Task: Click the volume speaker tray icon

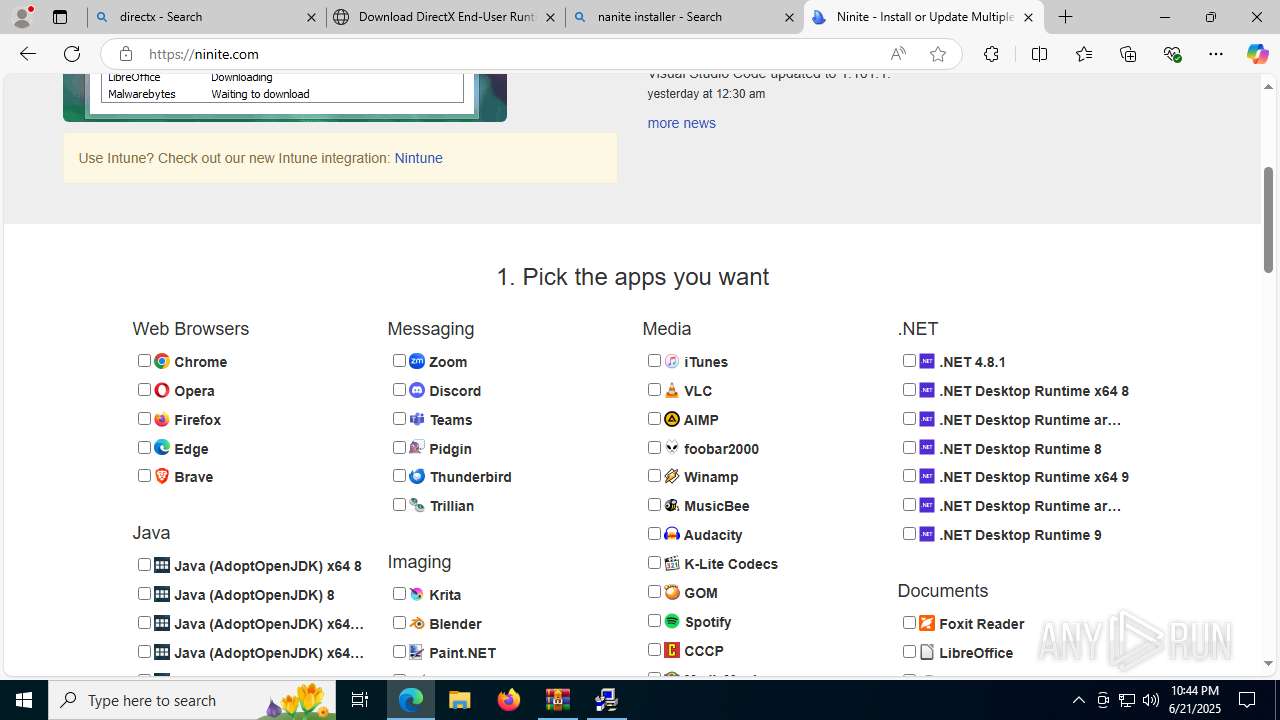Action: (1151, 700)
